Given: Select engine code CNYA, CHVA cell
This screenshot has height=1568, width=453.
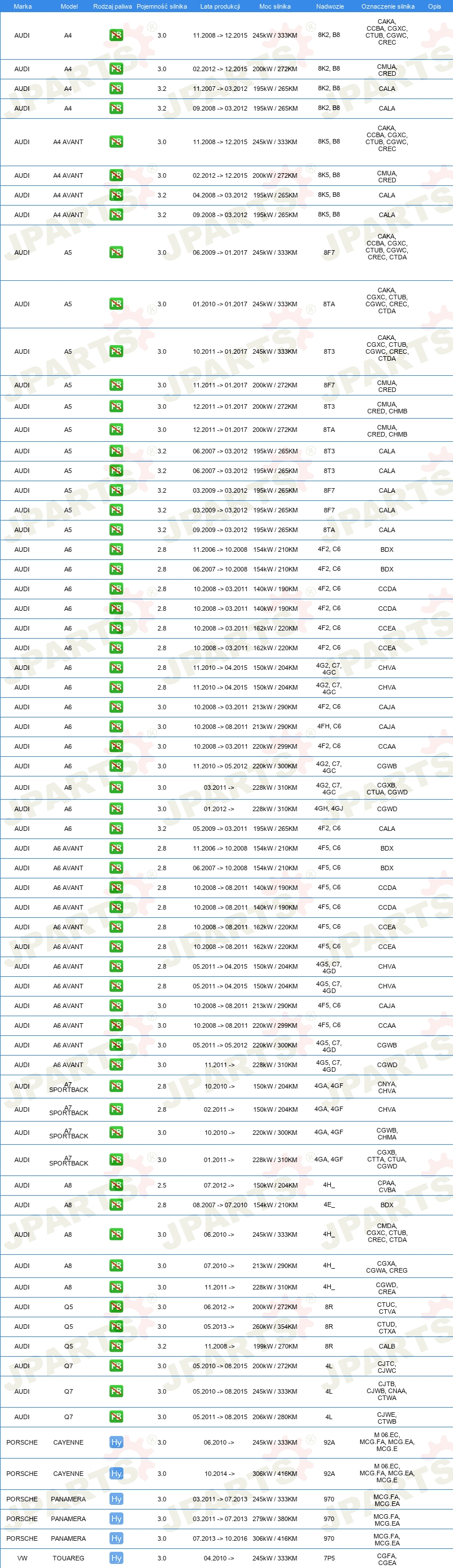Looking at the screenshot, I should pyautogui.click(x=386, y=1087).
